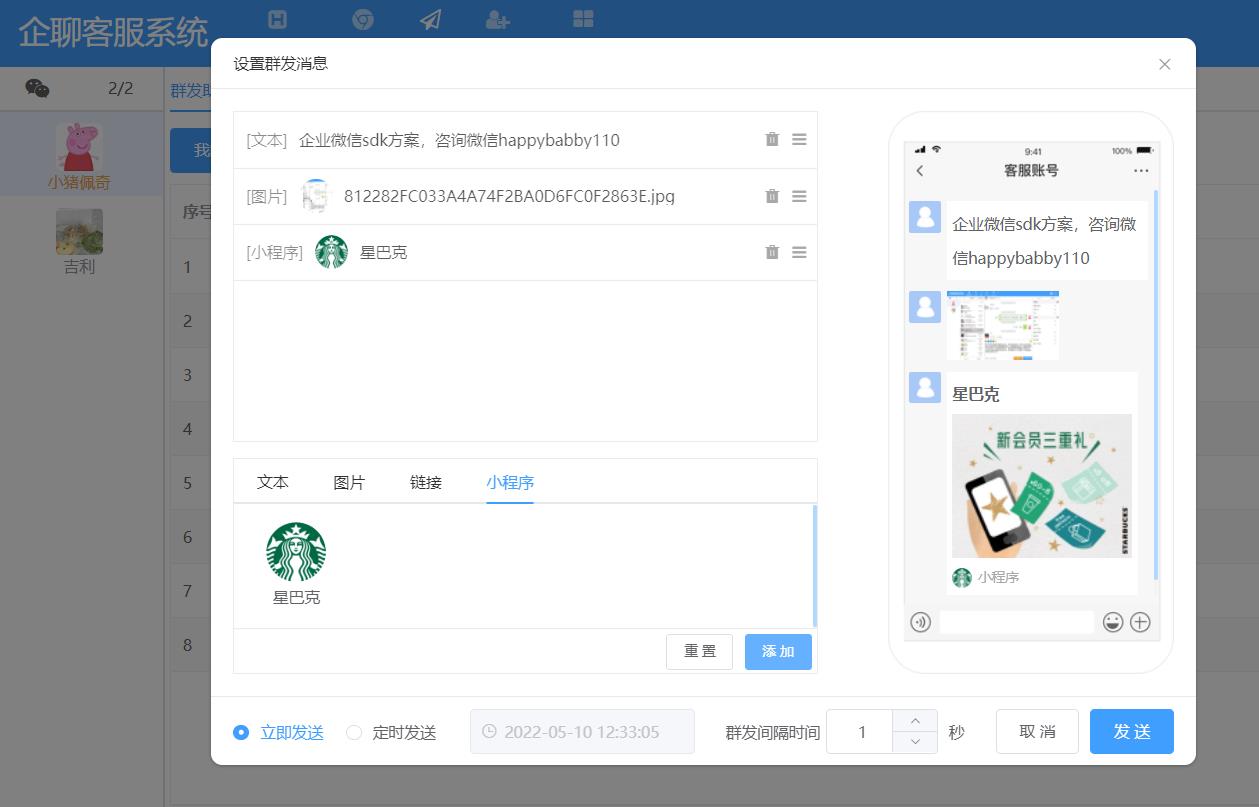
Task: Delete the [文本] message item
Action: pos(771,139)
